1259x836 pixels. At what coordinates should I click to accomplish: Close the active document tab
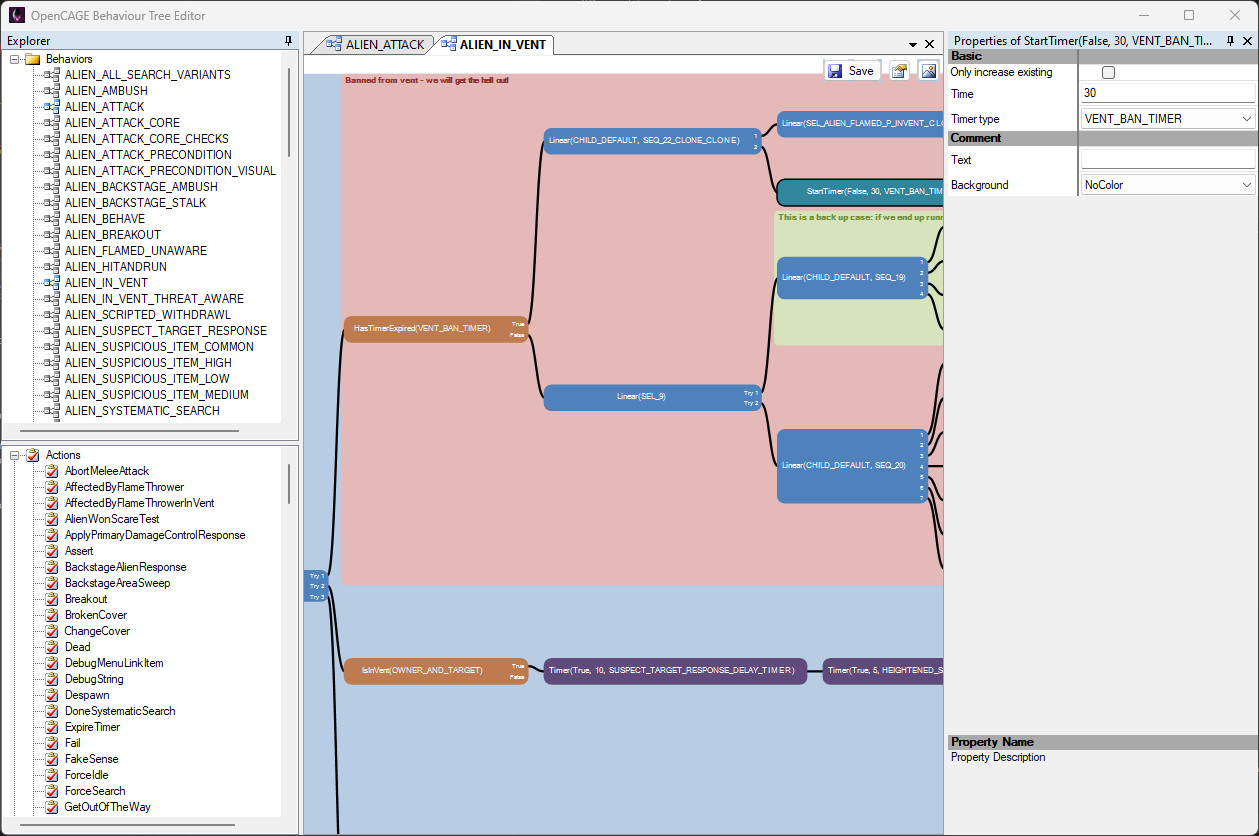tap(930, 45)
